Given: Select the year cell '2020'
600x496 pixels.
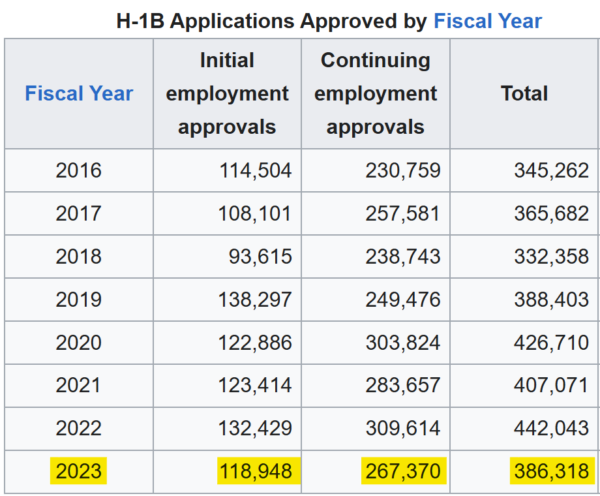Looking at the screenshot, I should [79, 342].
